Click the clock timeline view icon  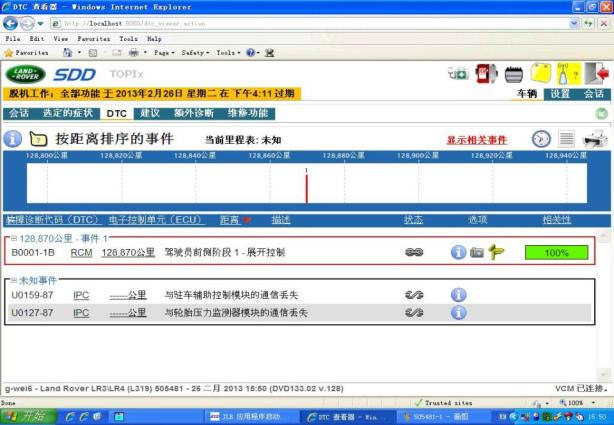tap(541, 139)
